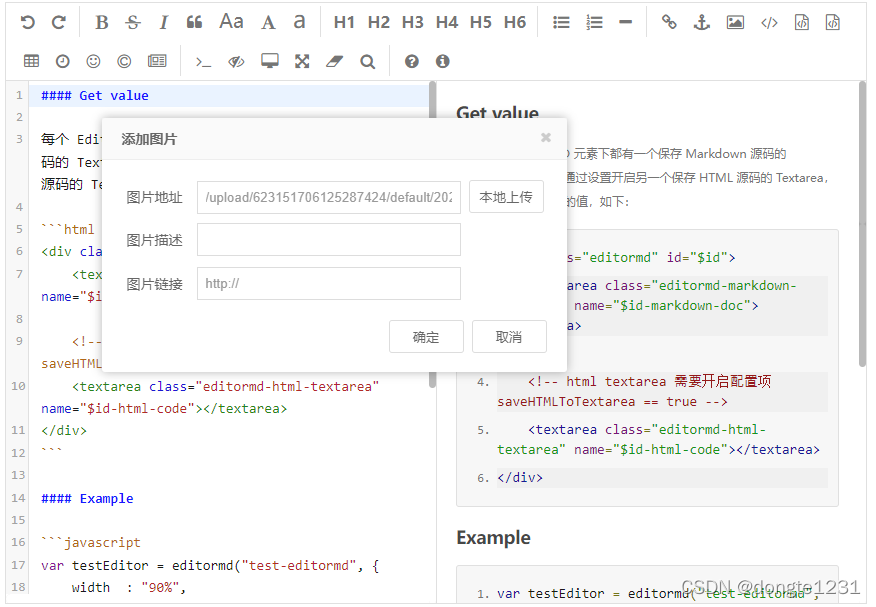The width and height of the screenshot is (876, 607).
Task: Click the Undo toolbar icon
Action: tap(27, 22)
